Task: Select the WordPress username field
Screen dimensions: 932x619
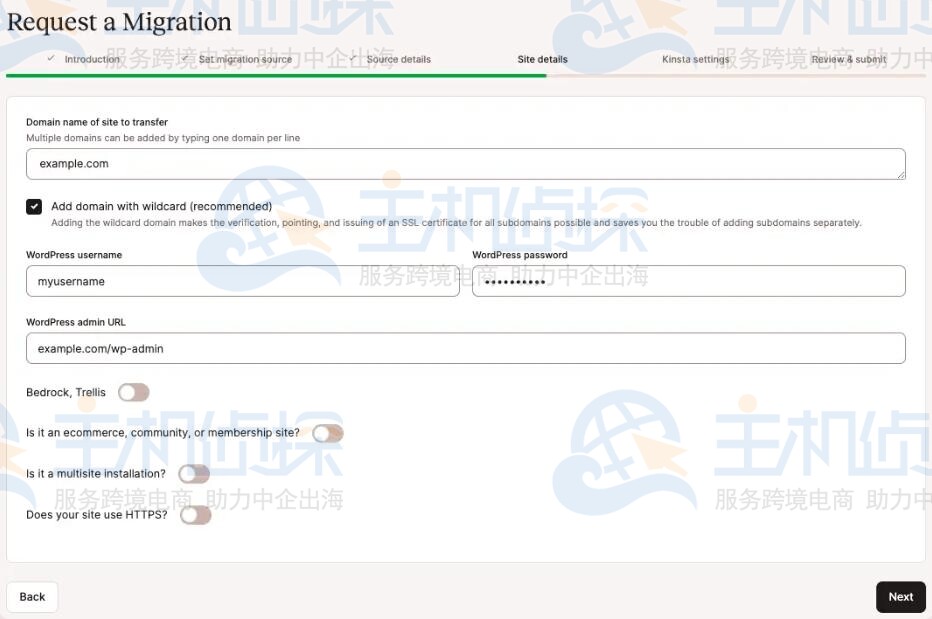Action: point(242,281)
